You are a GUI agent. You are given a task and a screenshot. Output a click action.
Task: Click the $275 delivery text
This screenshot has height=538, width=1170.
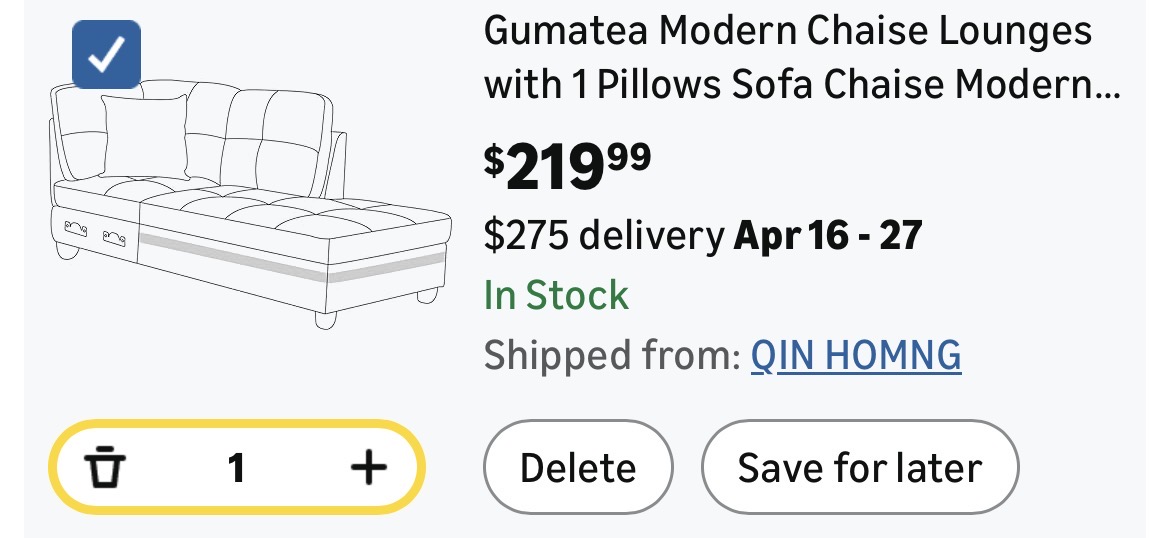tap(604, 235)
